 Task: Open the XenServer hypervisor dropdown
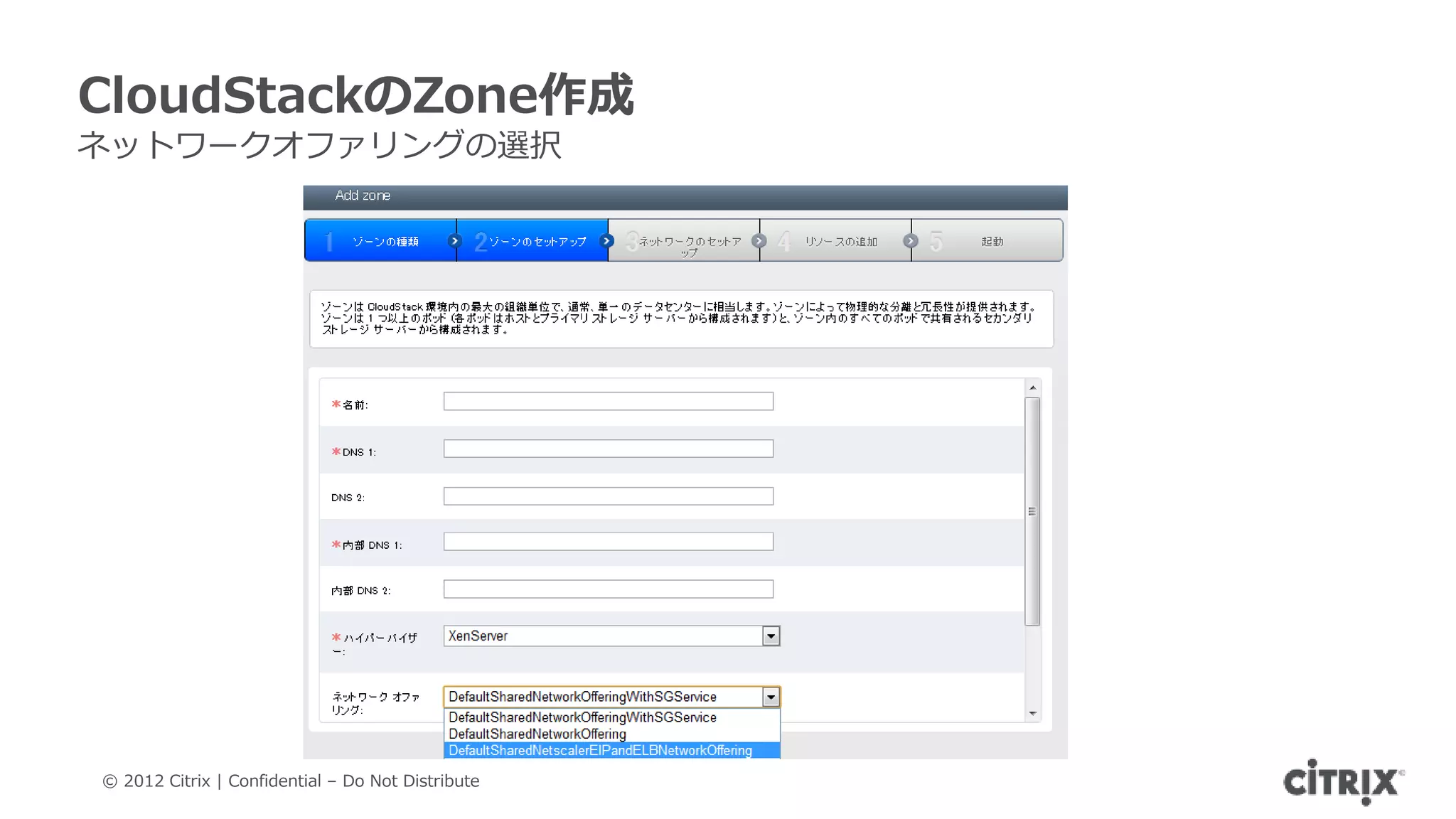click(771, 636)
